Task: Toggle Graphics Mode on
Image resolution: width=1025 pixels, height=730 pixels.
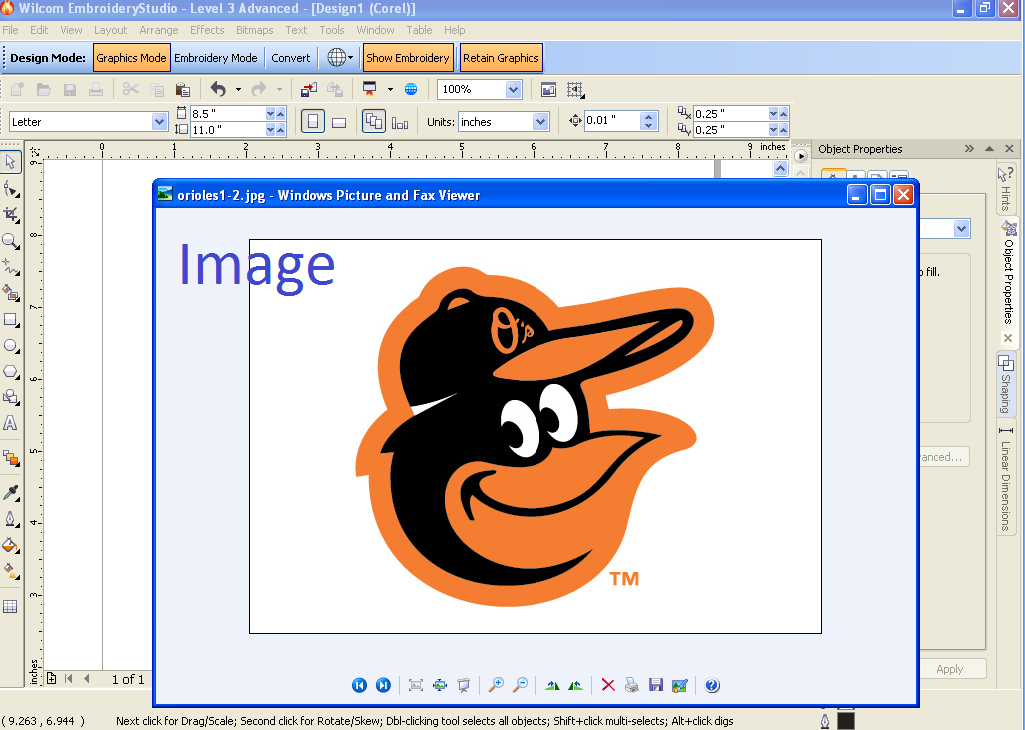Action: tap(131, 58)
